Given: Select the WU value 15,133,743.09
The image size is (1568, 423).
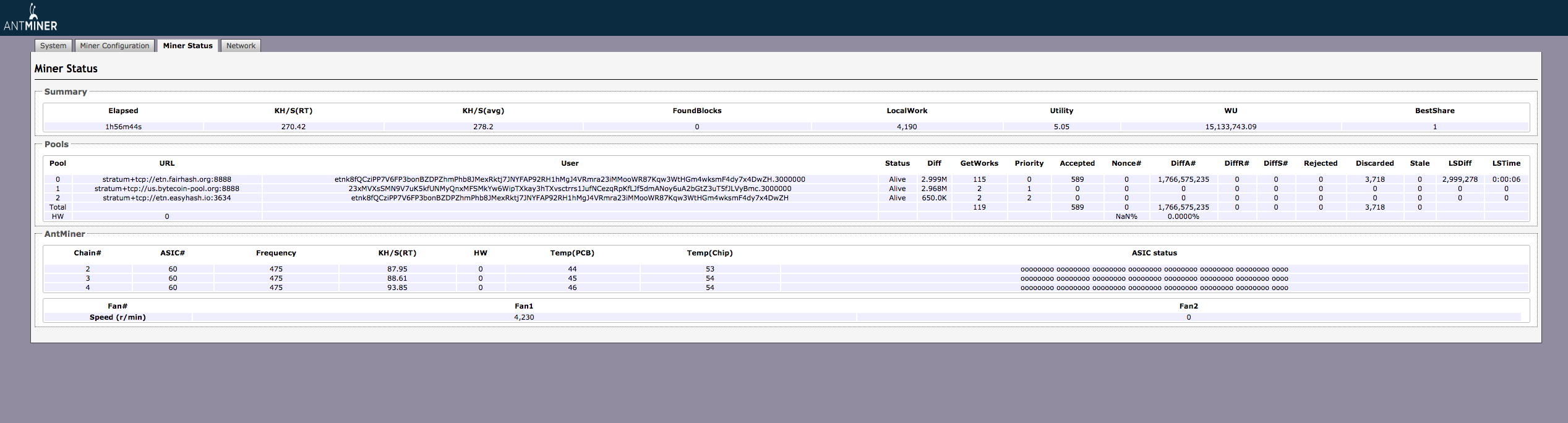Looking at the screenshot, I should click(x=1231, y=127).
